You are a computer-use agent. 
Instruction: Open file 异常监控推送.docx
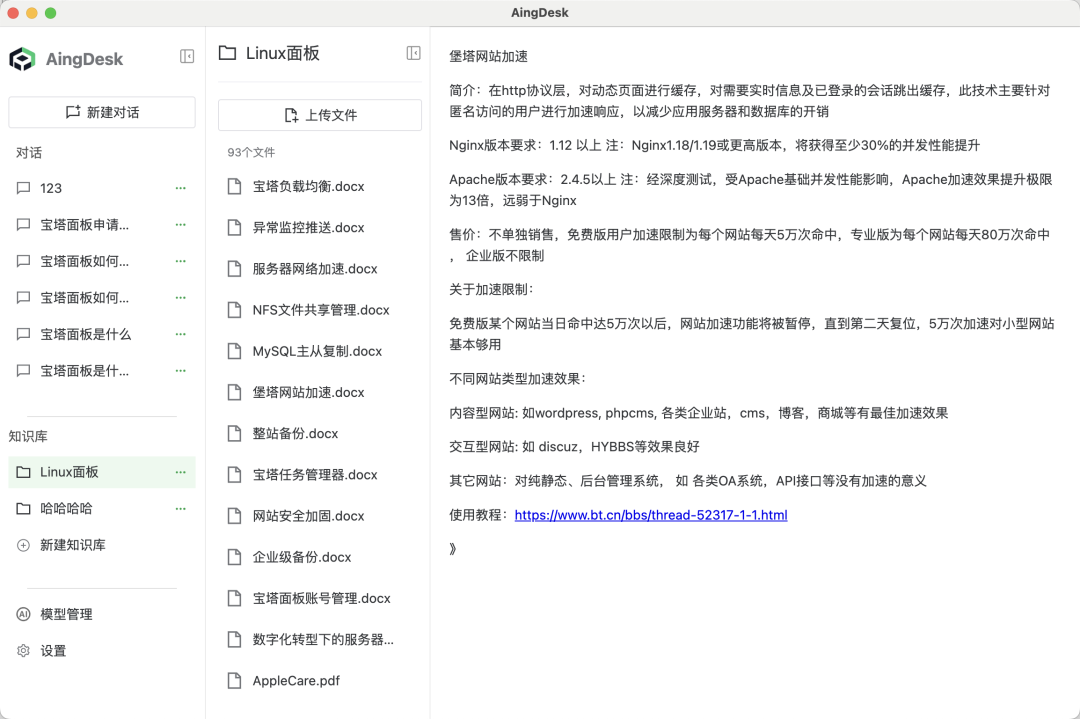[320, 228]
